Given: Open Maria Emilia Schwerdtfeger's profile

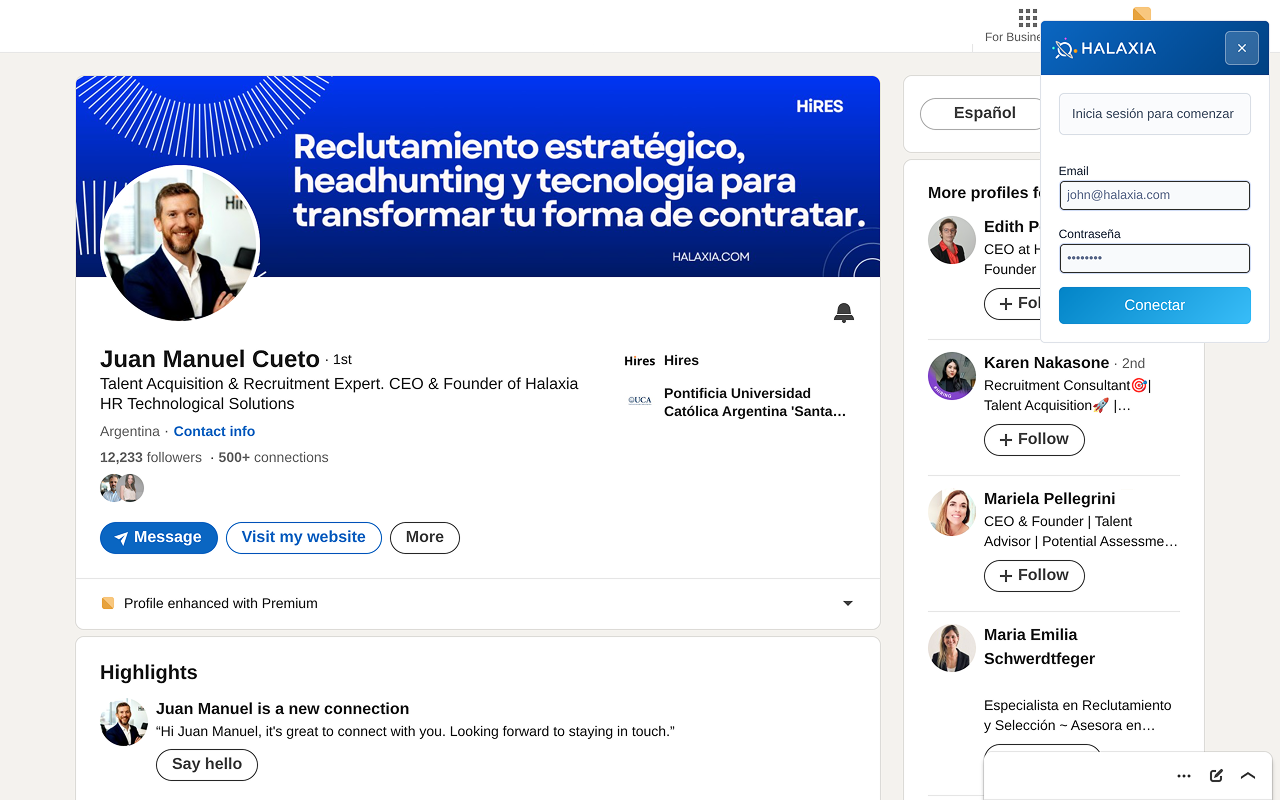Looking at the screenshot, I should [x=1039, y=647].
